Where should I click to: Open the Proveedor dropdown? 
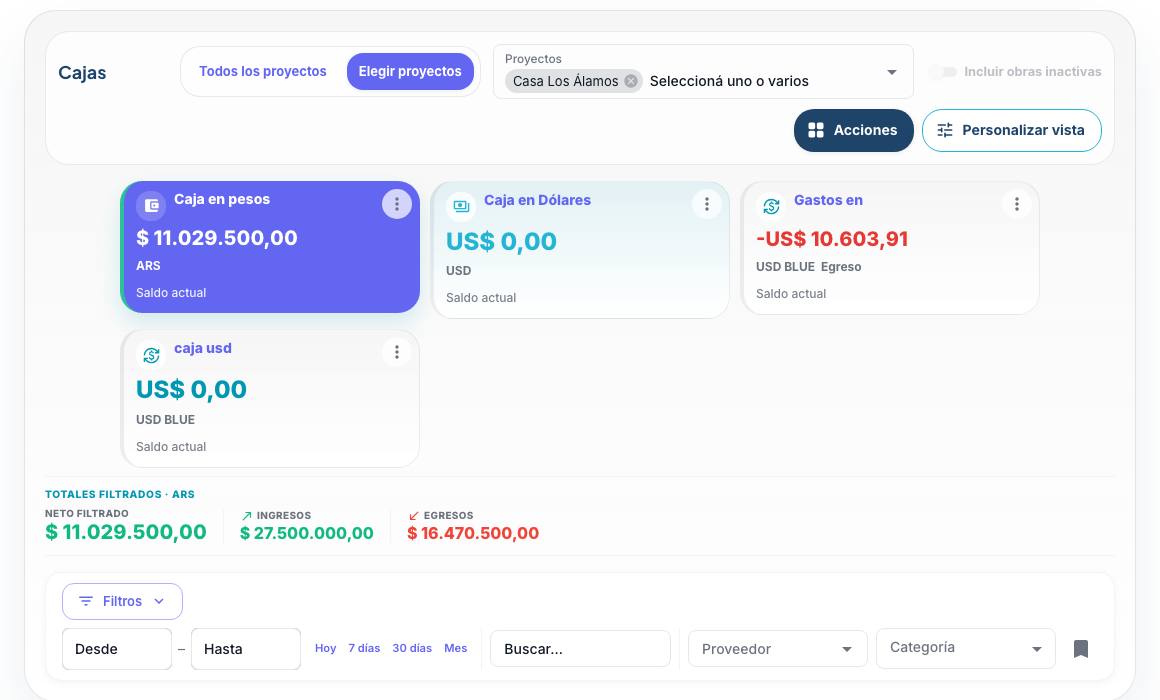click(778, 649)
